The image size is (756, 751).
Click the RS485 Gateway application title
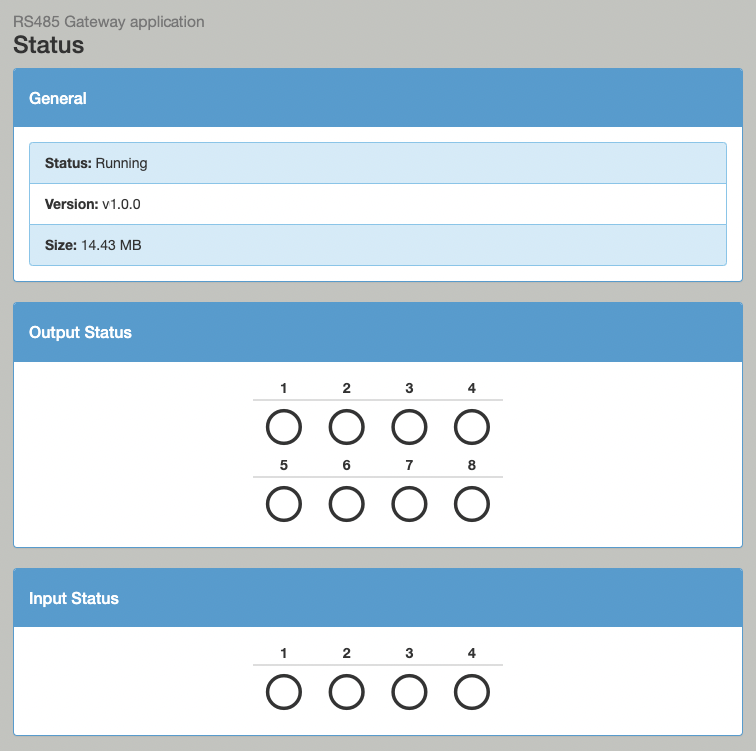[x=108, y=21]
